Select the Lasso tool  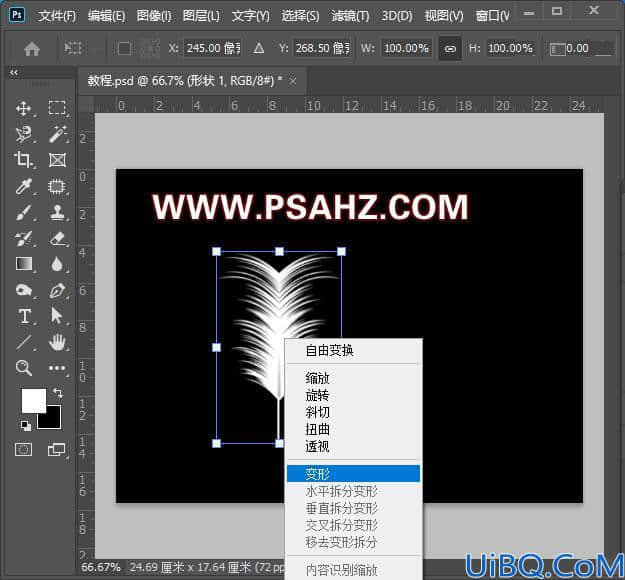(24, 134)
